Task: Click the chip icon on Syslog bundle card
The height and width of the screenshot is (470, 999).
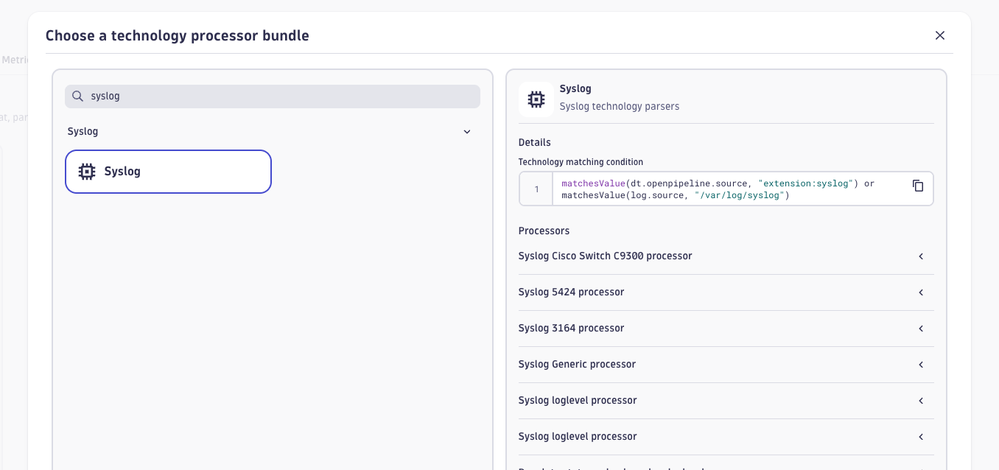Action: point(87,172)
